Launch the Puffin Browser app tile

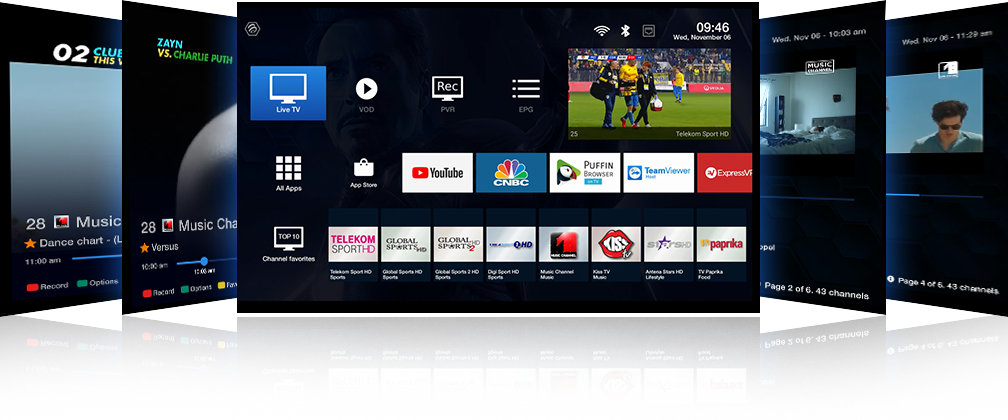[x=585, y=172]
